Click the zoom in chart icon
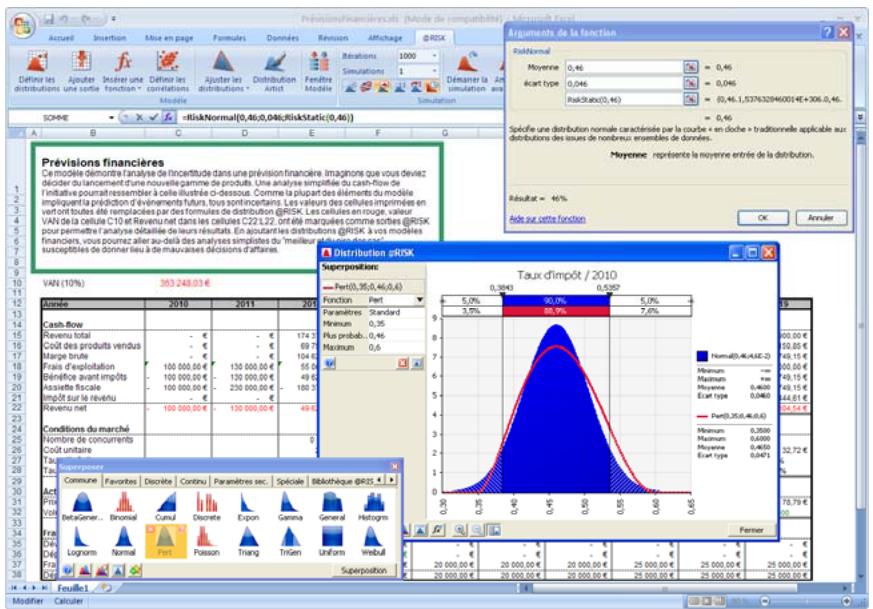 (461, 529)
